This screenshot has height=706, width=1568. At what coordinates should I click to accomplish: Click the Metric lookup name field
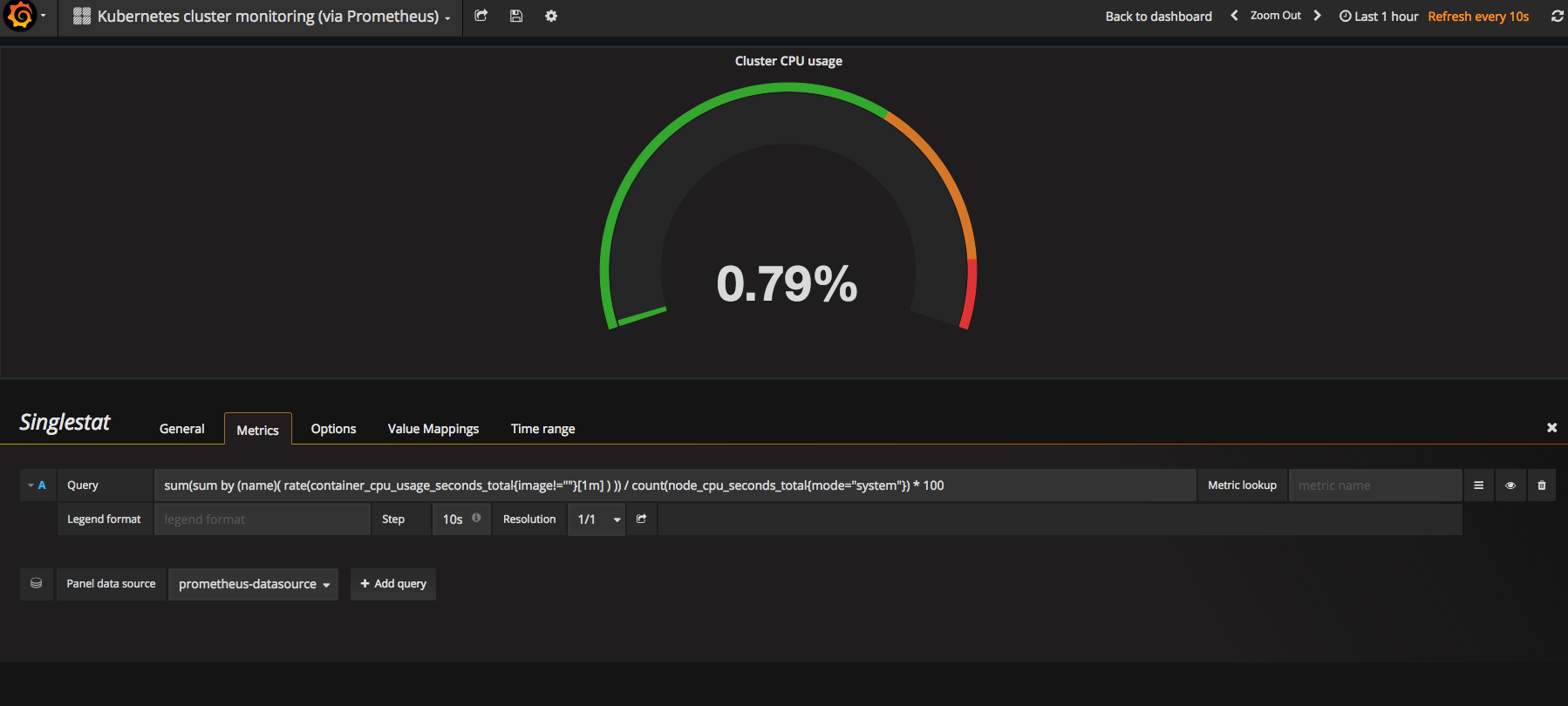pos(1375,485)
